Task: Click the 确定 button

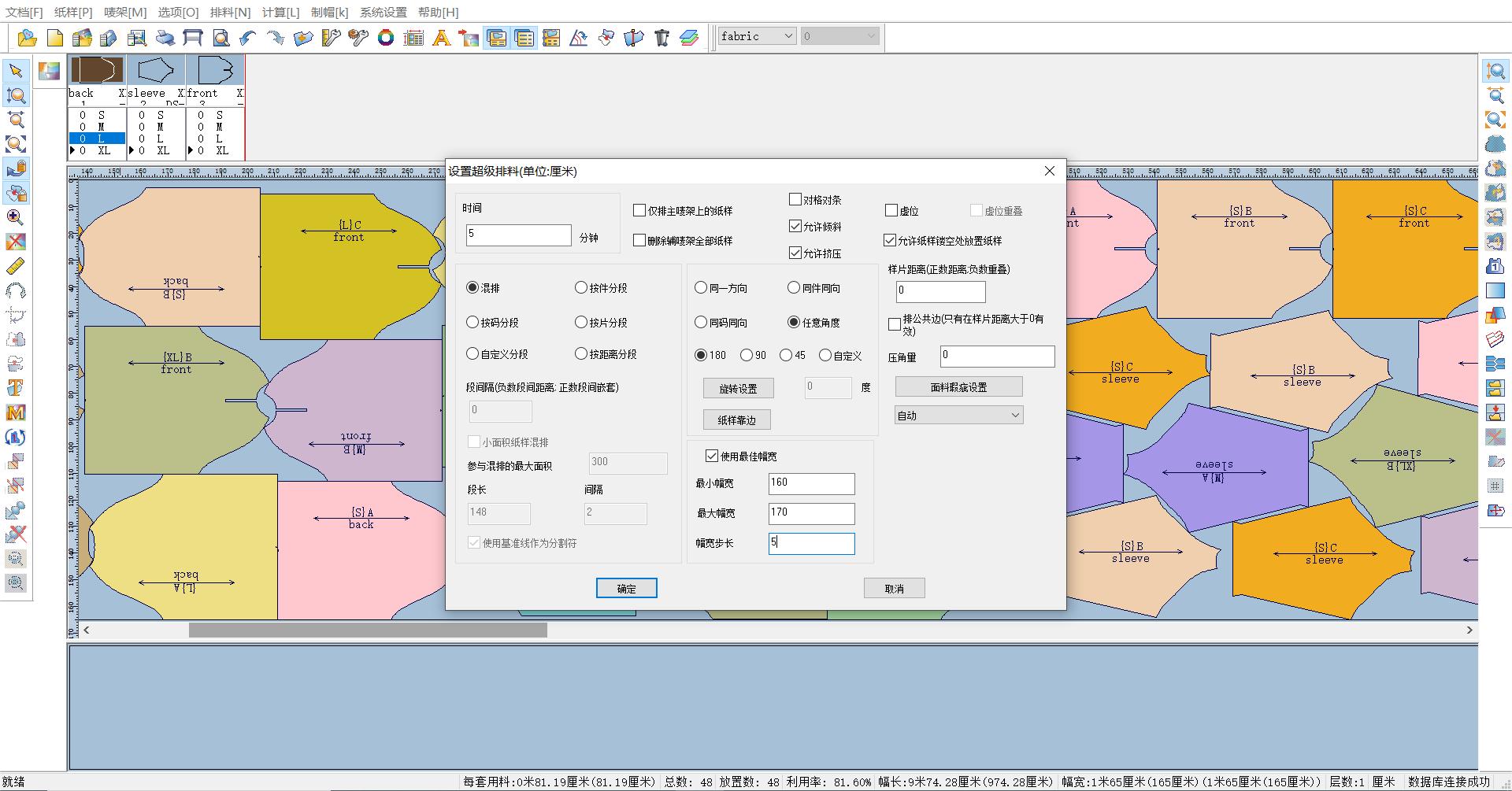Action: click(627, 589)
